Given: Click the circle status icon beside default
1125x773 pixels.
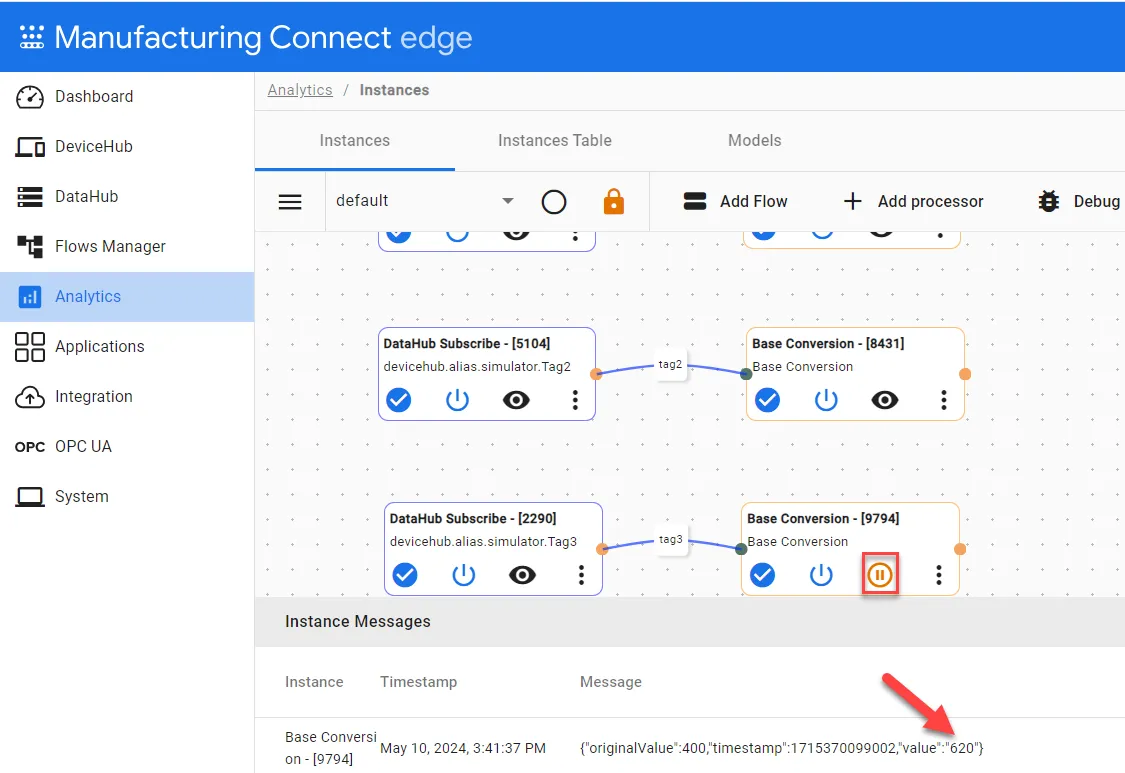Looking at the screenshot, I should 554,202.
